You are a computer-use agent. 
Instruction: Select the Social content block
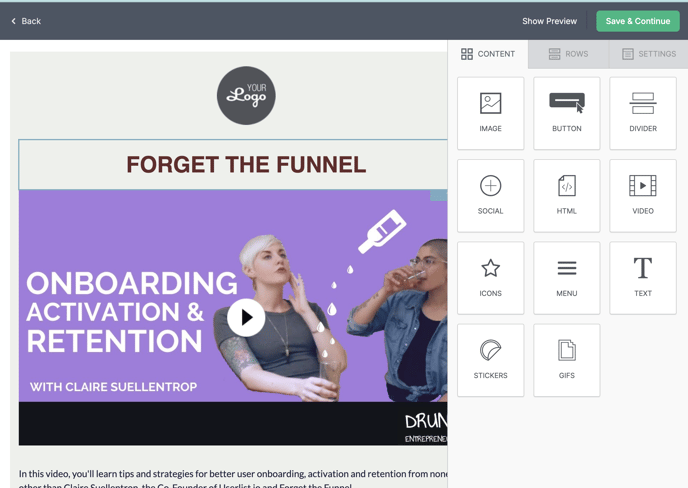click(490, 196)
